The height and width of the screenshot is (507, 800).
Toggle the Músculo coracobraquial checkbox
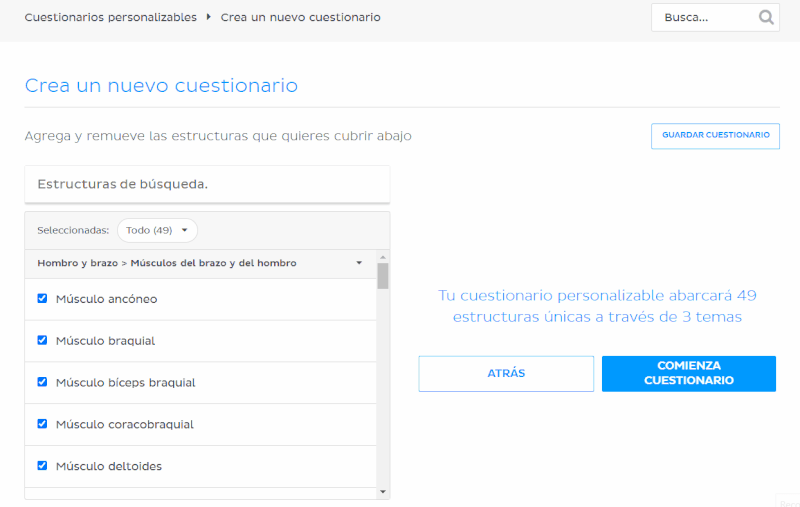pos(42,424)
